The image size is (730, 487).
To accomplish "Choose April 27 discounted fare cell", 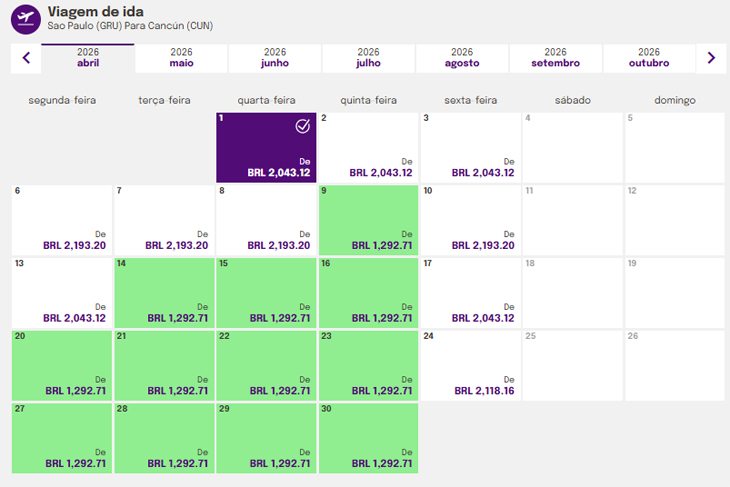I will click(x=62, y=438).
